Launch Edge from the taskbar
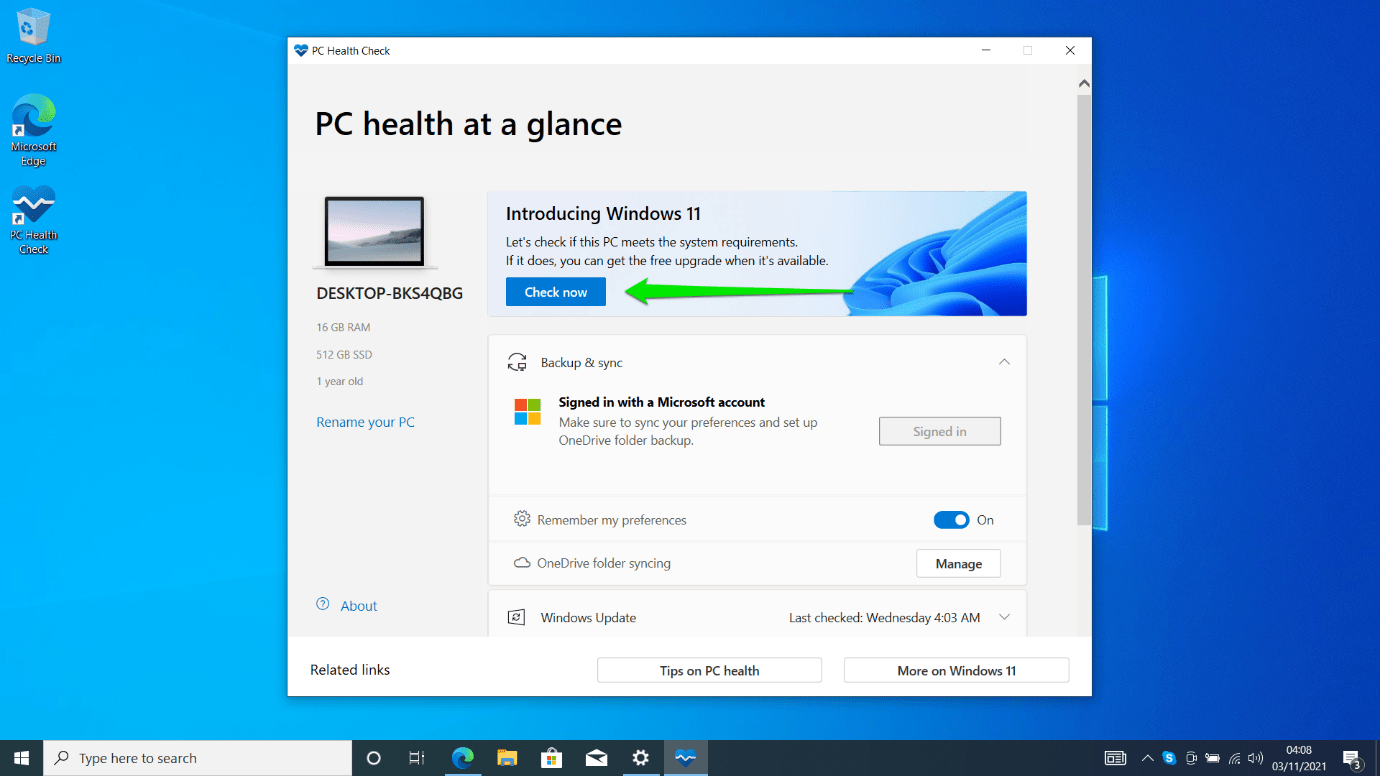The image size is (1380, 776). point(462,758)
